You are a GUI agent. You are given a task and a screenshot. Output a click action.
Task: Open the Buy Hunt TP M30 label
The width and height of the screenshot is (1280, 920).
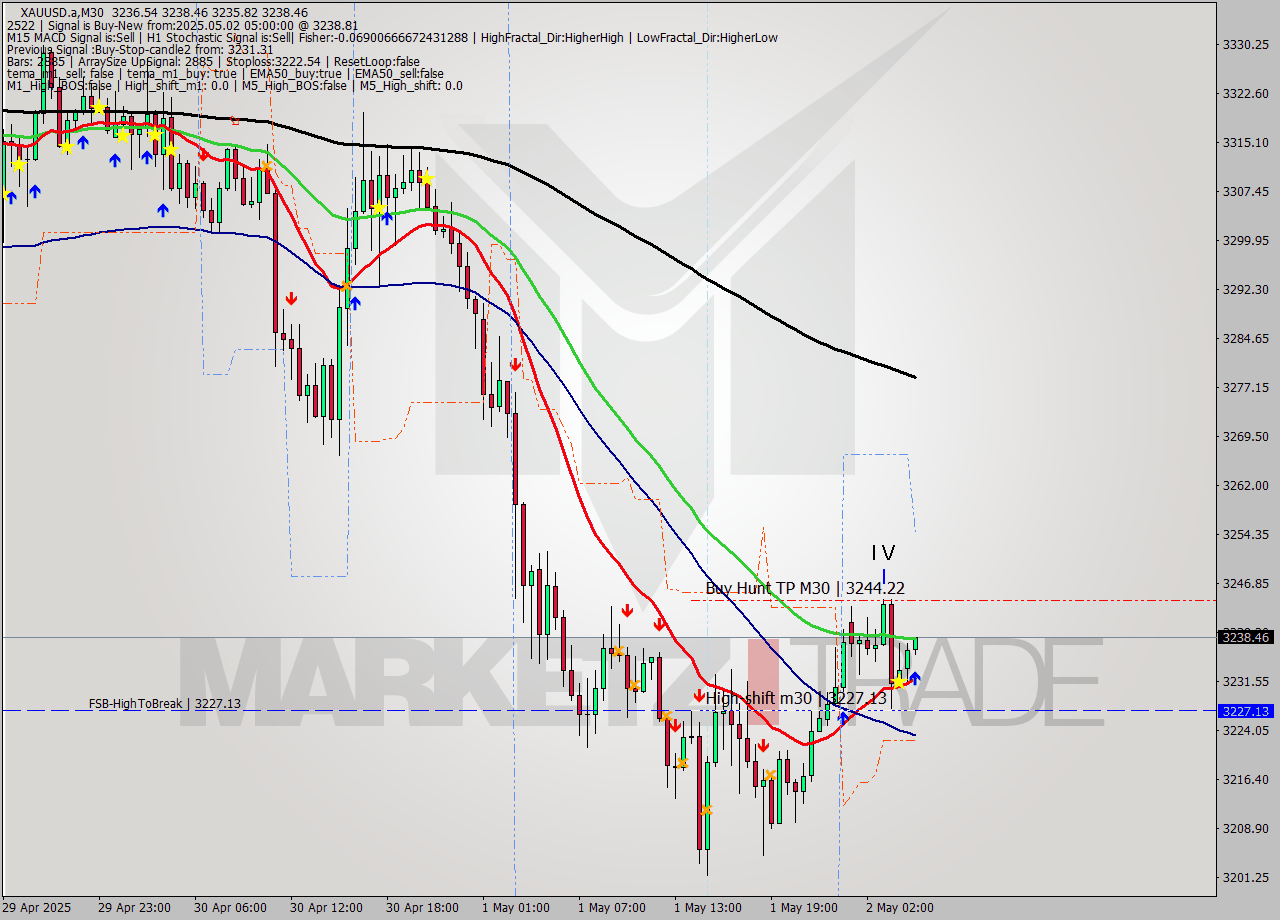pos(804,588)
